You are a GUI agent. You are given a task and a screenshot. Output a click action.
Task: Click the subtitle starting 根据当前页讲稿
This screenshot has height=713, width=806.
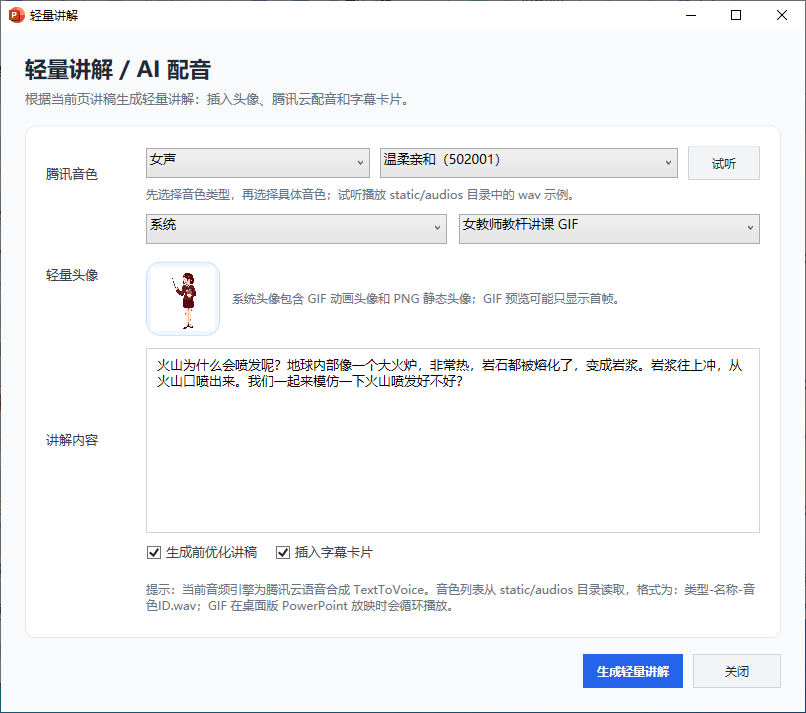[x=217, y=99]
